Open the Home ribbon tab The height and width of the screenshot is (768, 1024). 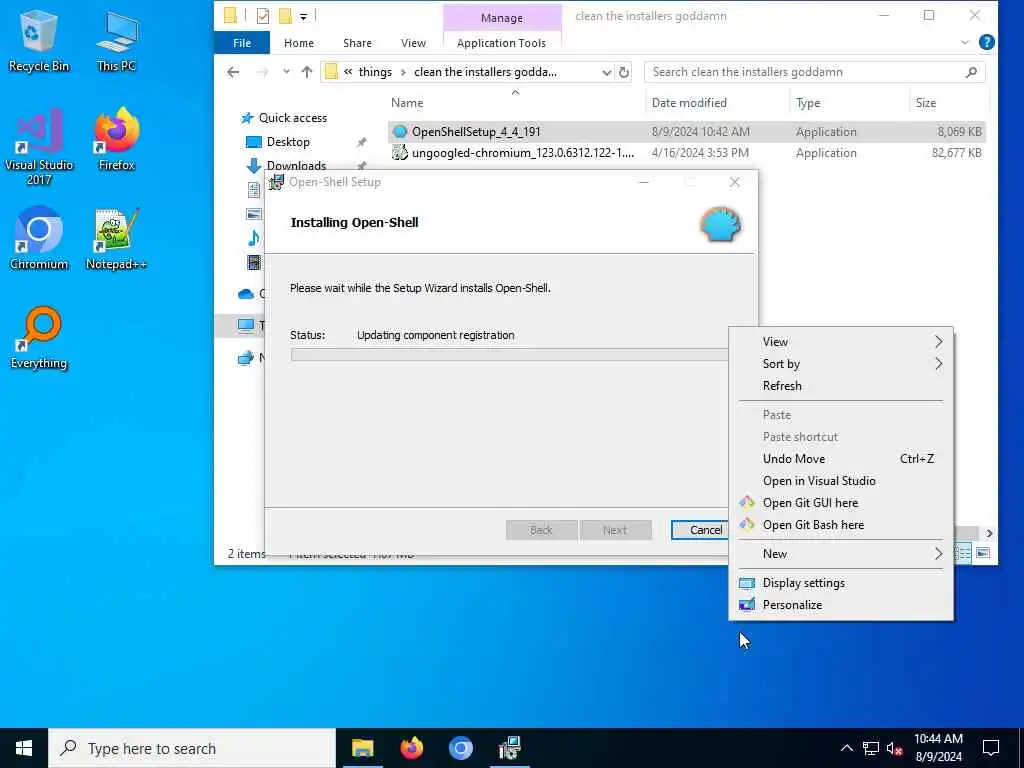(x=298, y=42)
